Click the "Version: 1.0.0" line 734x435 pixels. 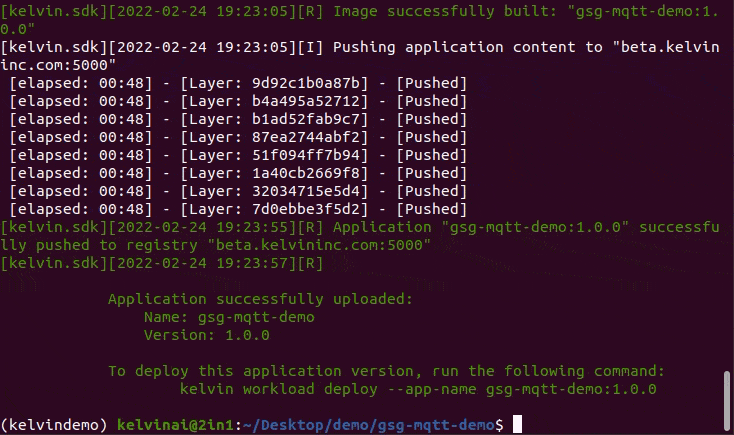coord(202,335)
